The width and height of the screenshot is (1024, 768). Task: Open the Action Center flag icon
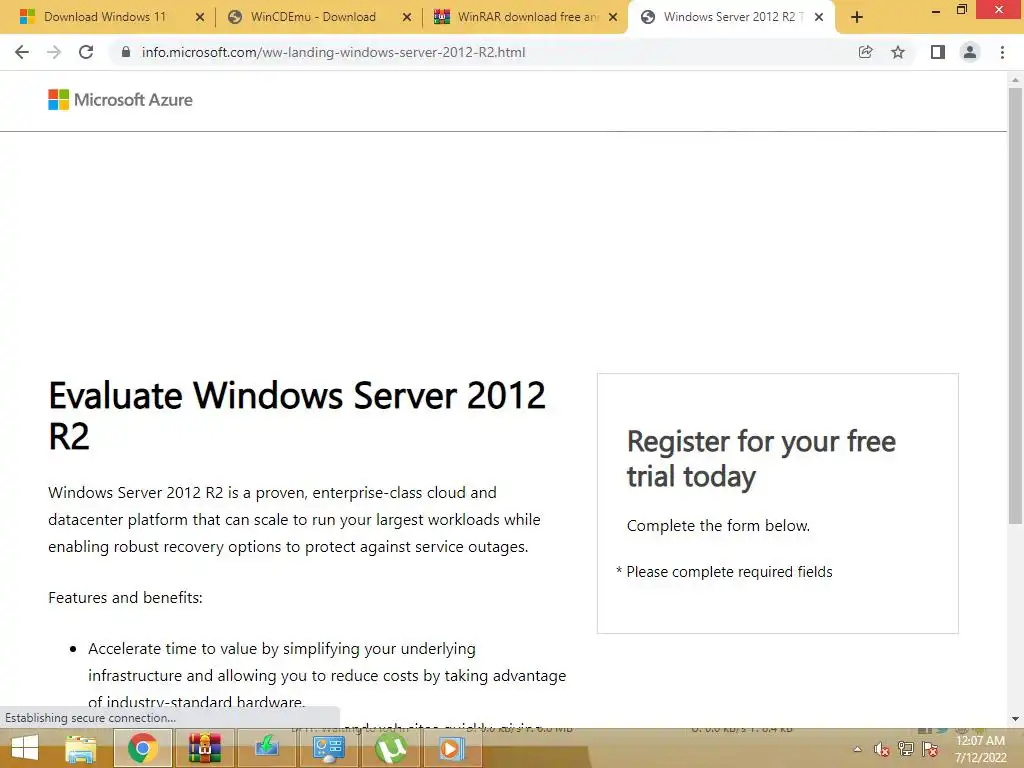pyautogui.click(x=931, y=750)
